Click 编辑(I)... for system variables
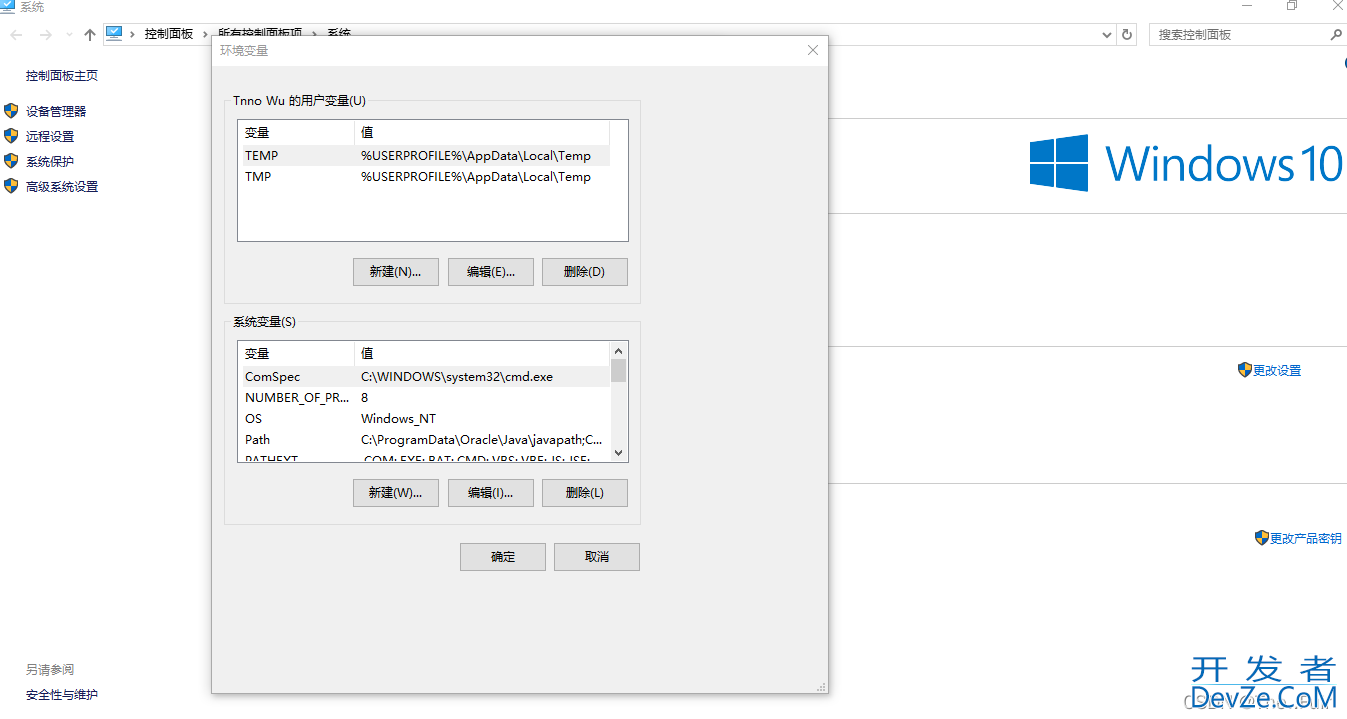The height and width of the screenshot is (719, 1347). click(x=490, y=493)
